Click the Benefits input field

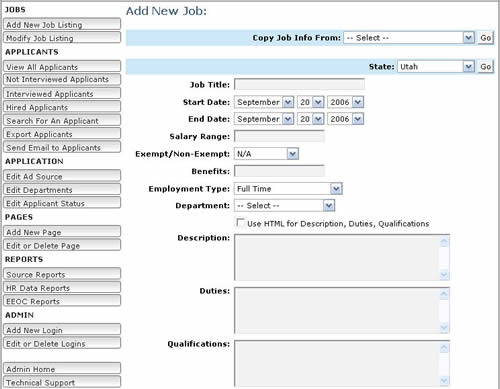click(x=279, y=171)
